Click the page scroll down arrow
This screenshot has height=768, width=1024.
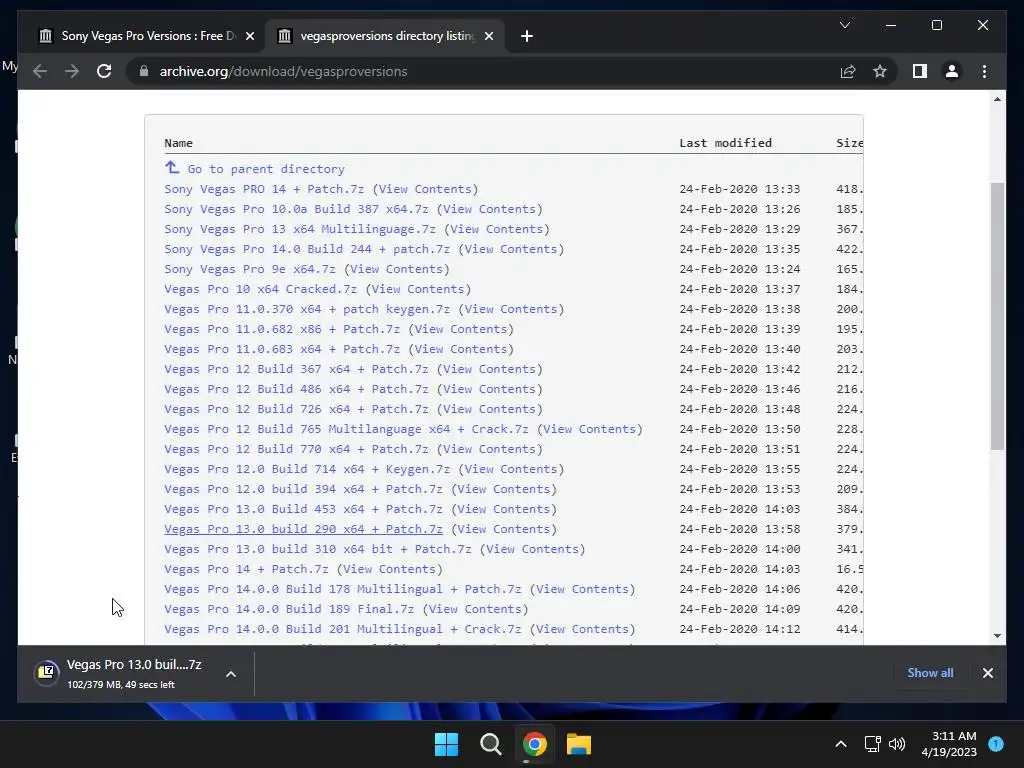coord(997,635)
